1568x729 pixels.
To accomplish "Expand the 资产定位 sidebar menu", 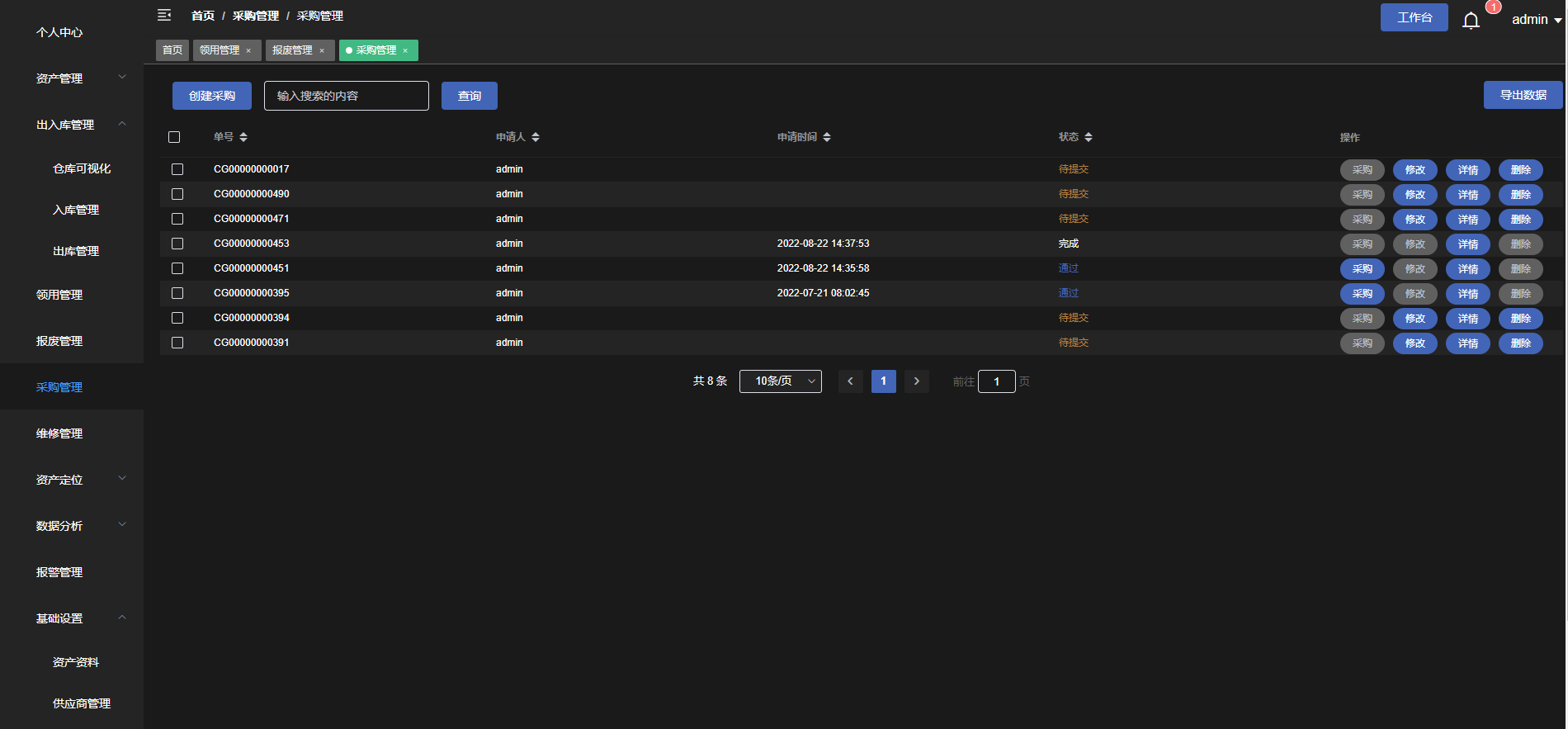I will tap(72, 480).
